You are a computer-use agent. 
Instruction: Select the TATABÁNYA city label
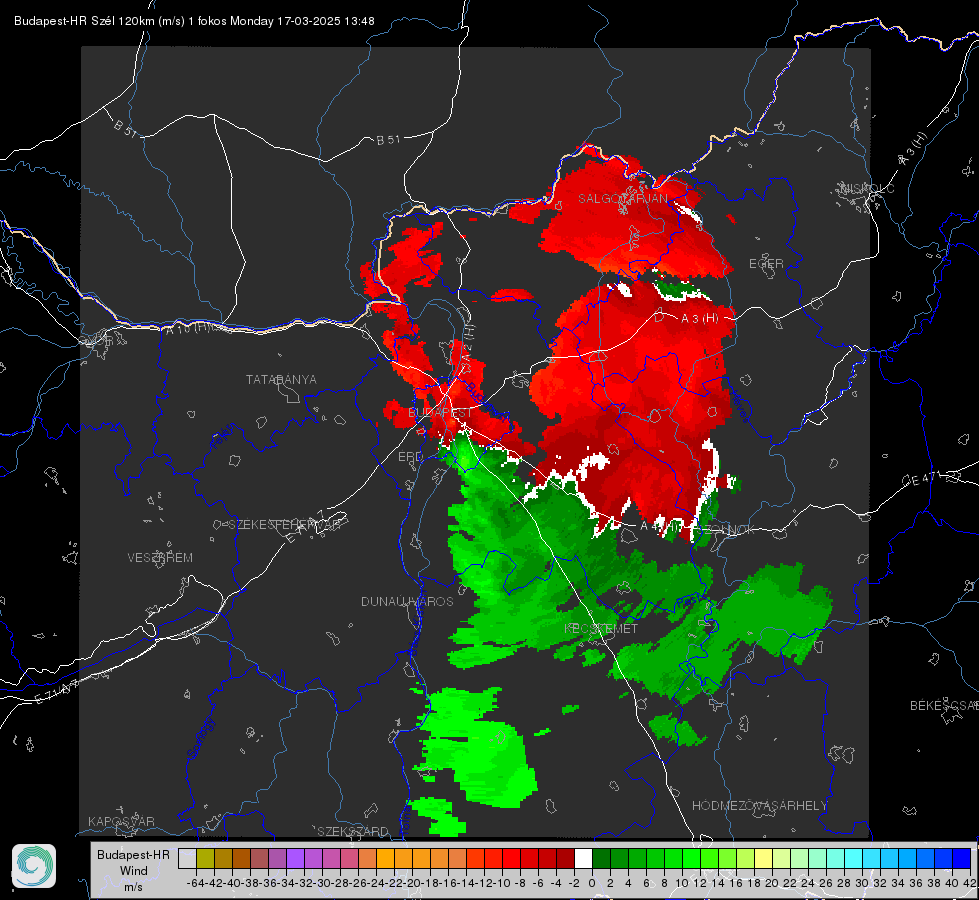pyautogui.click(x=281, y=380)
